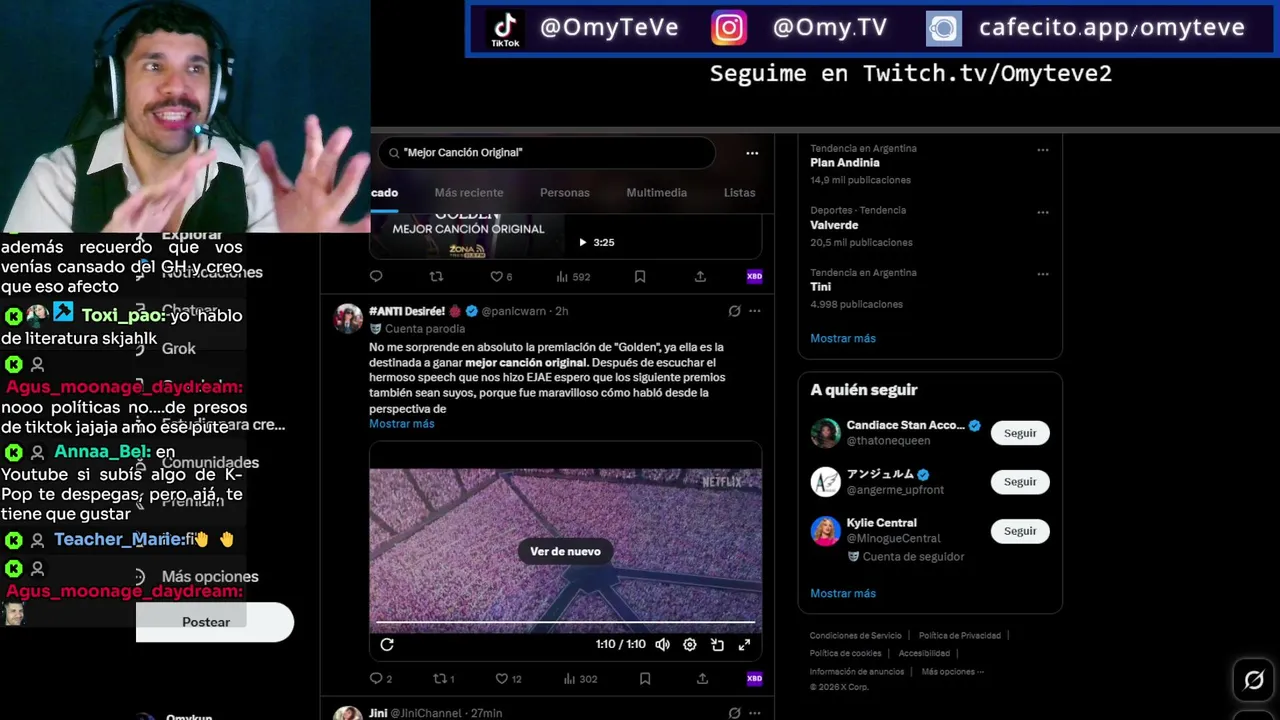Open Candiace Stan Account avatar
Viewport: 1280px width, 720px height.
825,433
